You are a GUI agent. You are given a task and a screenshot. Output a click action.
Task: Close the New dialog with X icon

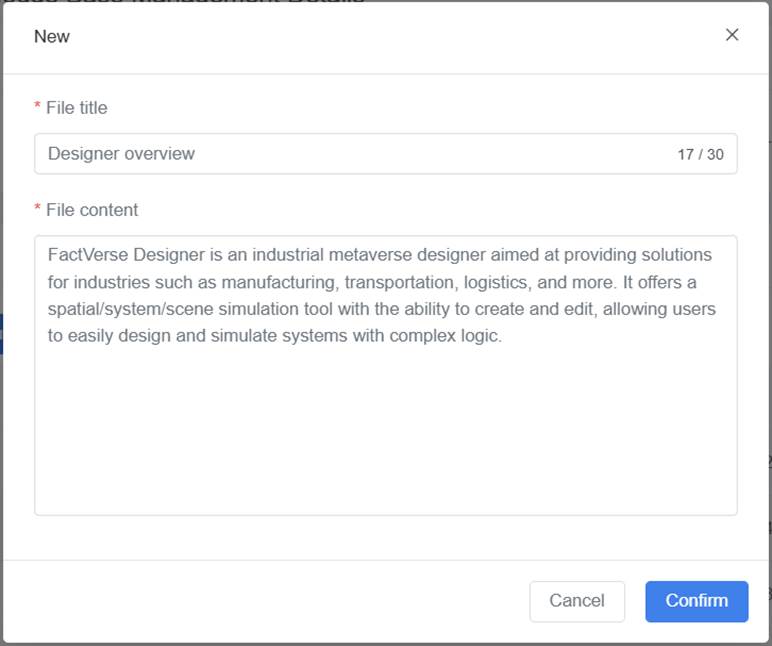click(x=732, y=35)
